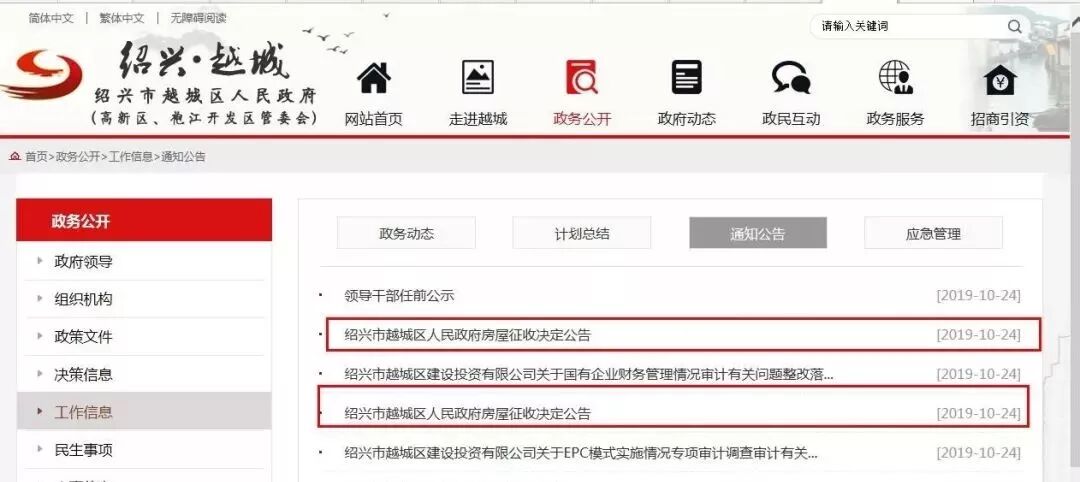Click the date beside 国有企业财务管理 notice

[979, 375]
